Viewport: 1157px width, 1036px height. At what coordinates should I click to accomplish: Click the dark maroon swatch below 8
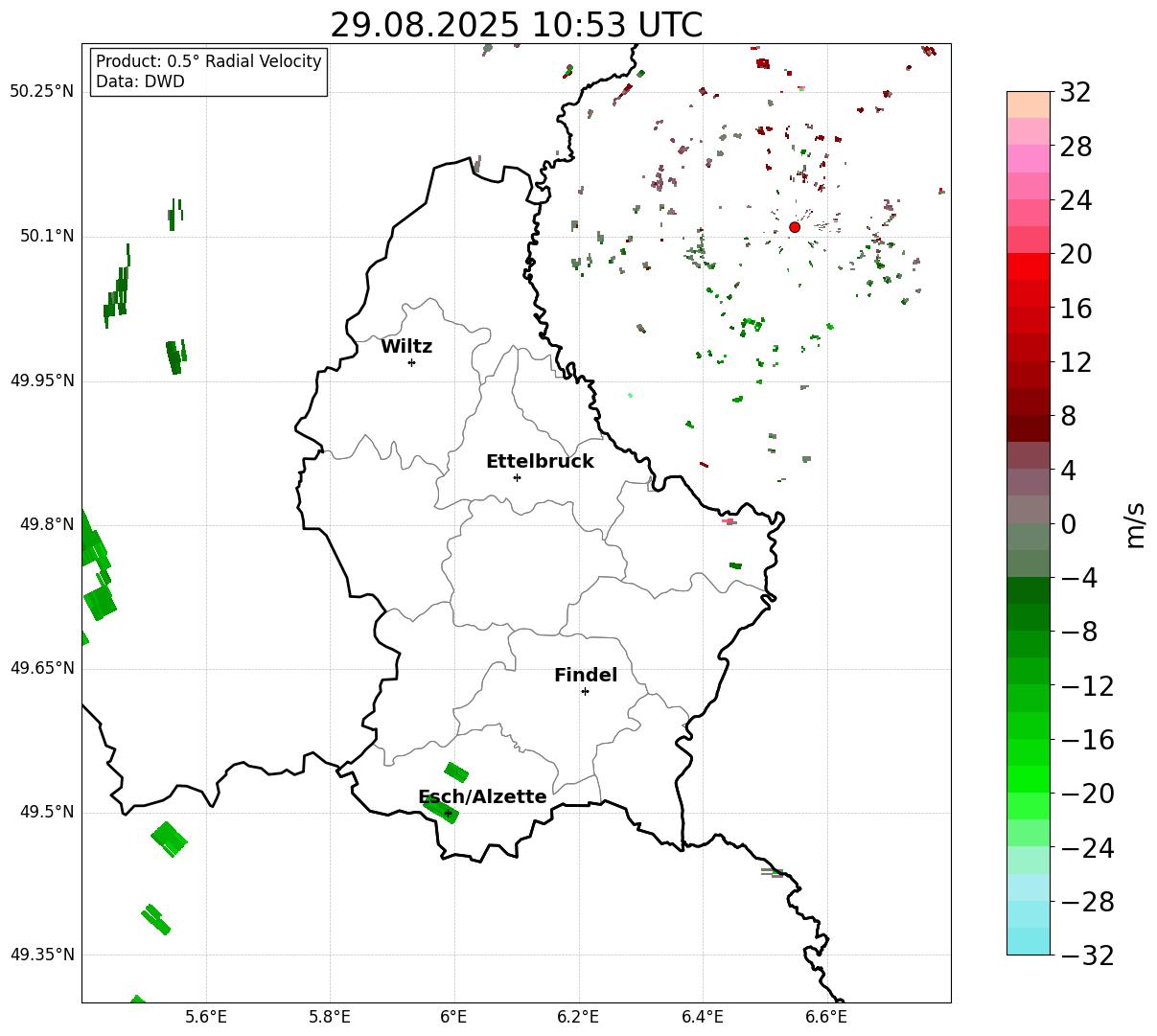(x=1029, y=428)
